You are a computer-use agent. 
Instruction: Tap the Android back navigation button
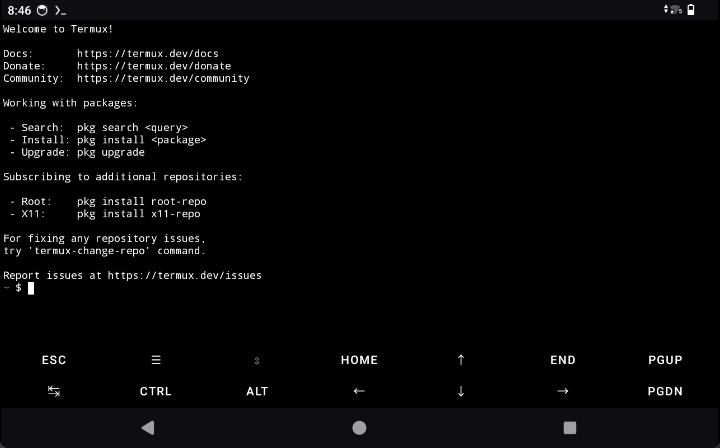click(x=148, y=427)
